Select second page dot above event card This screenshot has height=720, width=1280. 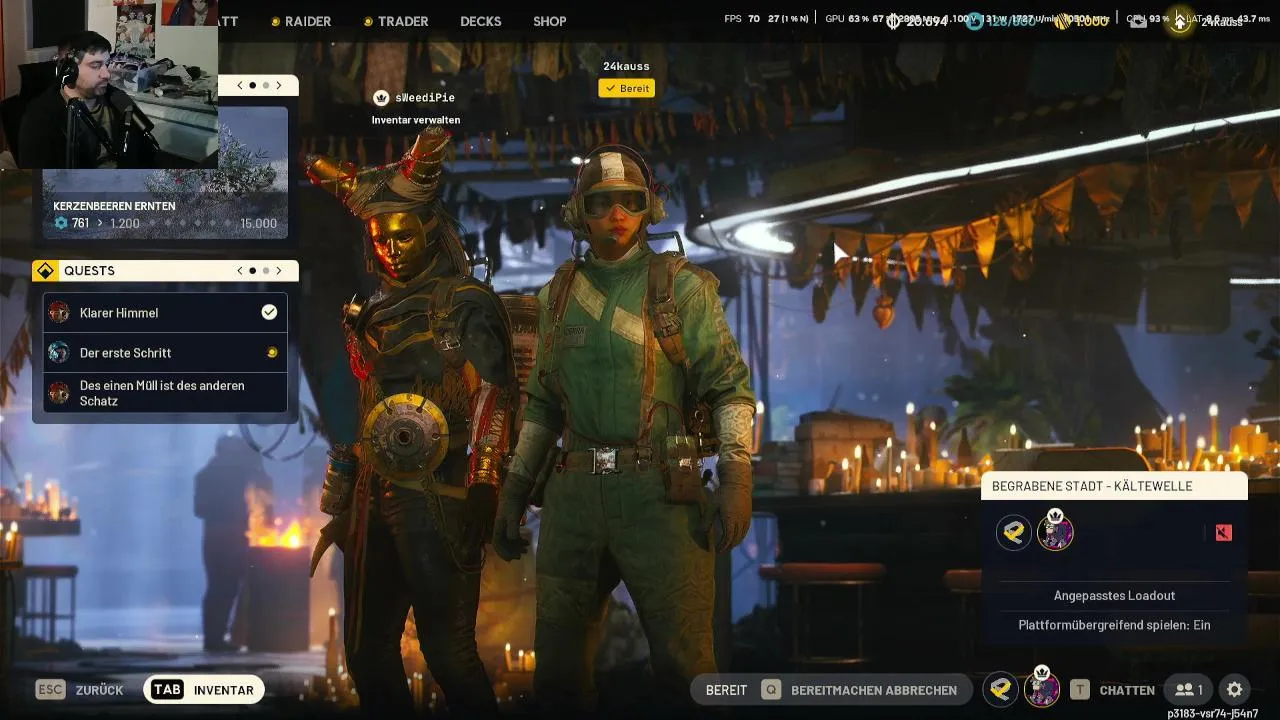click(266, 85)
